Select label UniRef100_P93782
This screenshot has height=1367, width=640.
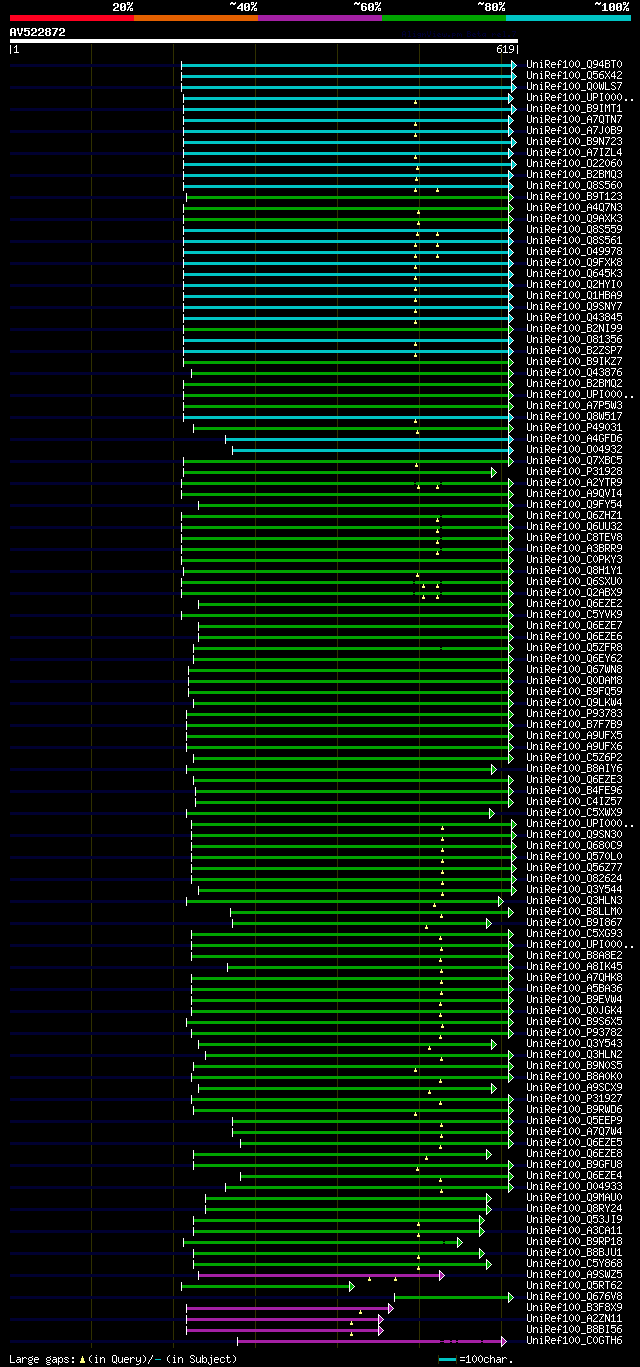click(x=574, y=1033)
